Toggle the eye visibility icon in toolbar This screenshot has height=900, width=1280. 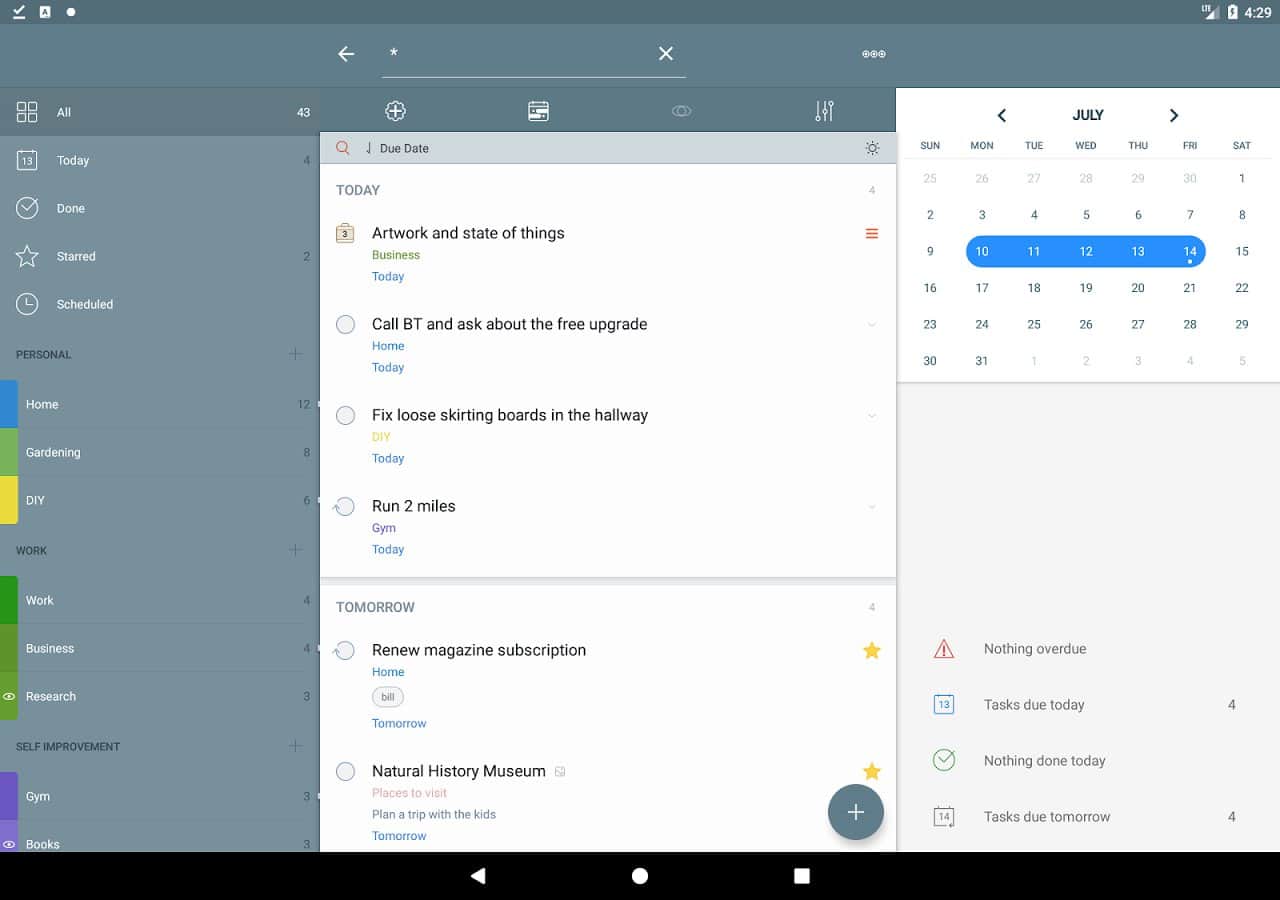click(681, 111)
